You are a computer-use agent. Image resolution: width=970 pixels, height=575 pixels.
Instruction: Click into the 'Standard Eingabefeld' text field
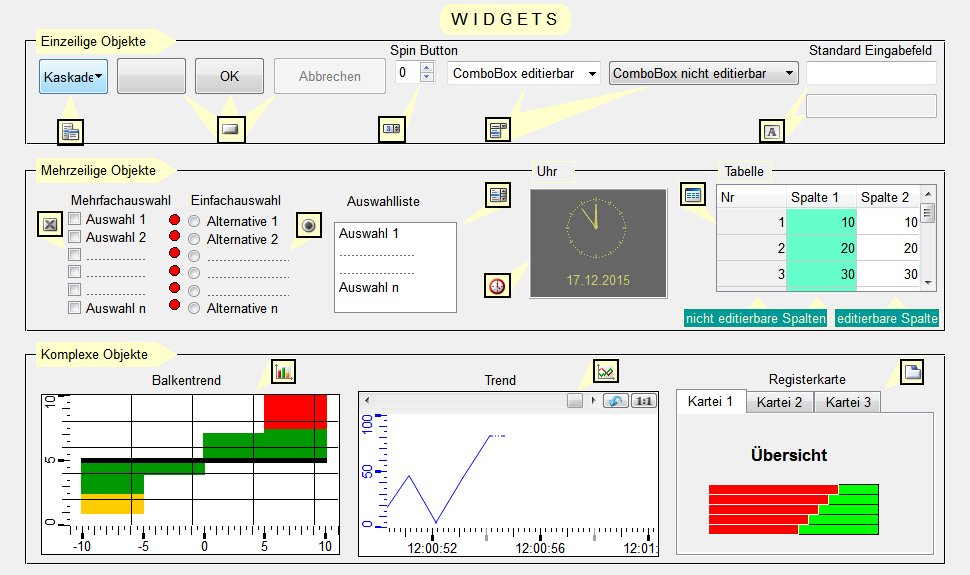click(x=871, y=73)
